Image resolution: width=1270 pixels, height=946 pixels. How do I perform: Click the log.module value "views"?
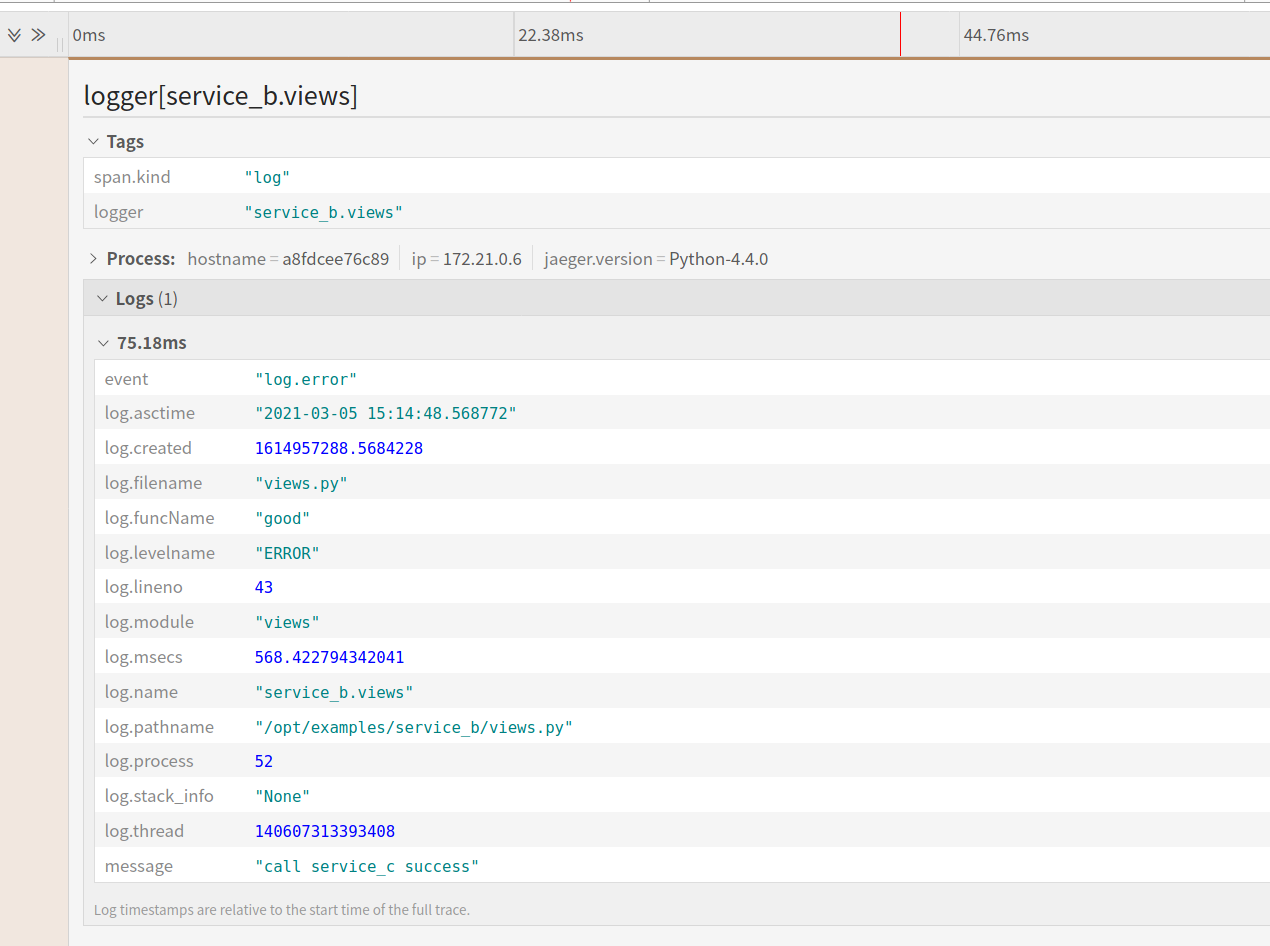287,622
